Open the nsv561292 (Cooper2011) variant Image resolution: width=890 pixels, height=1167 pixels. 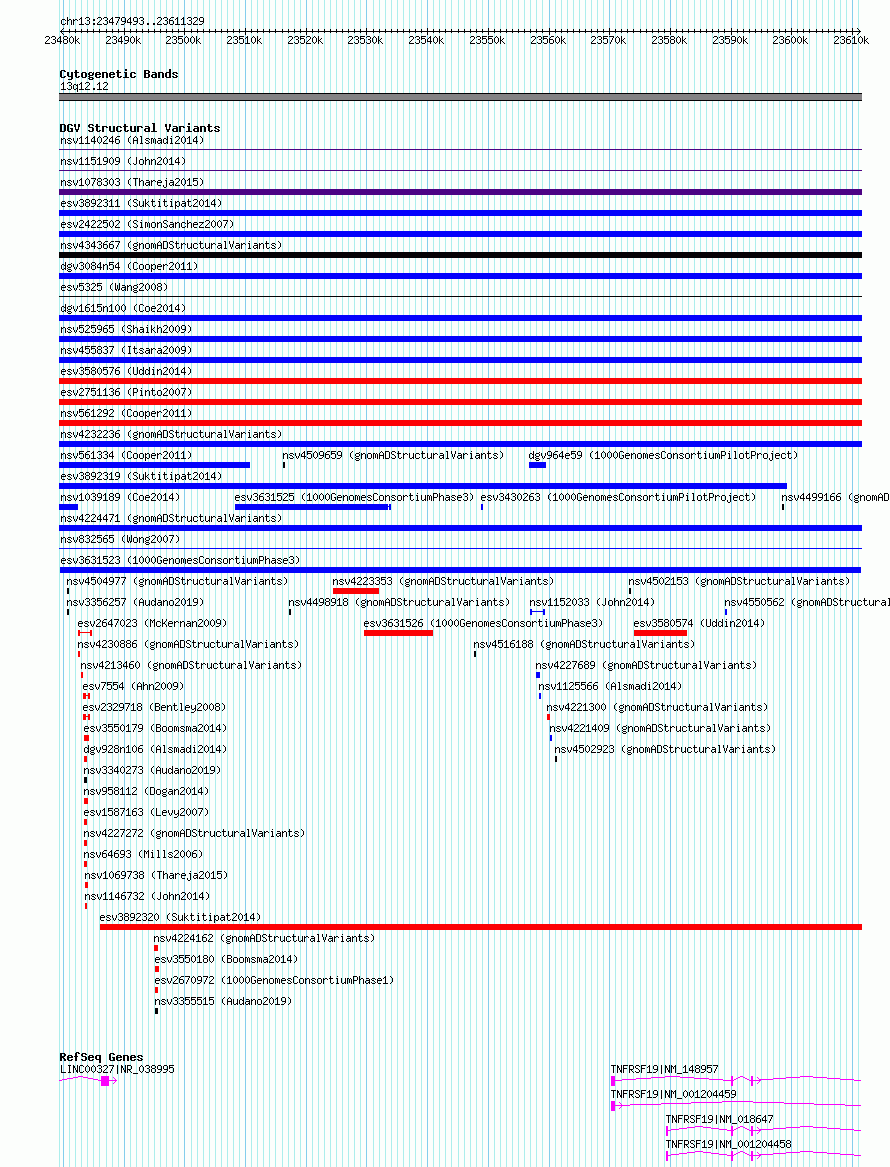pos(126,412)
